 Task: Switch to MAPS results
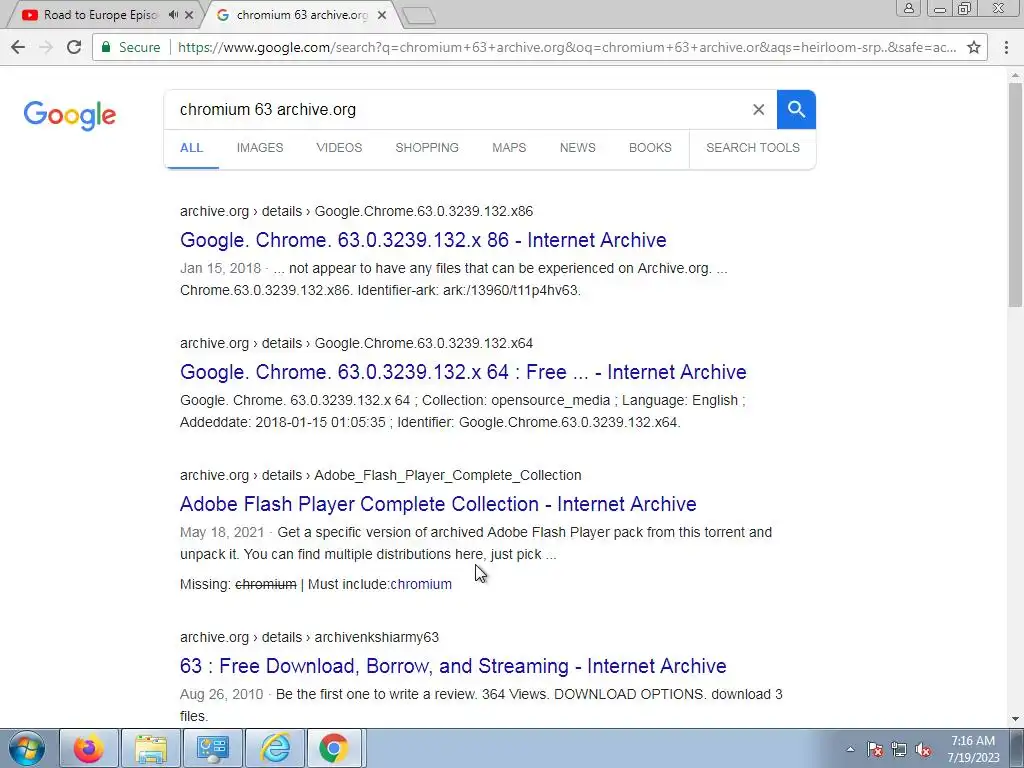(509, 148)
